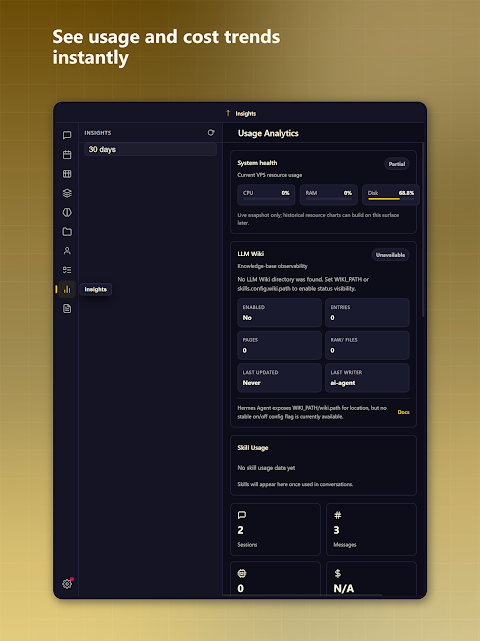This screenshot has height=641, width=480.
Task: Click the INSIGHTS panel header label
Action: [98, 133]
